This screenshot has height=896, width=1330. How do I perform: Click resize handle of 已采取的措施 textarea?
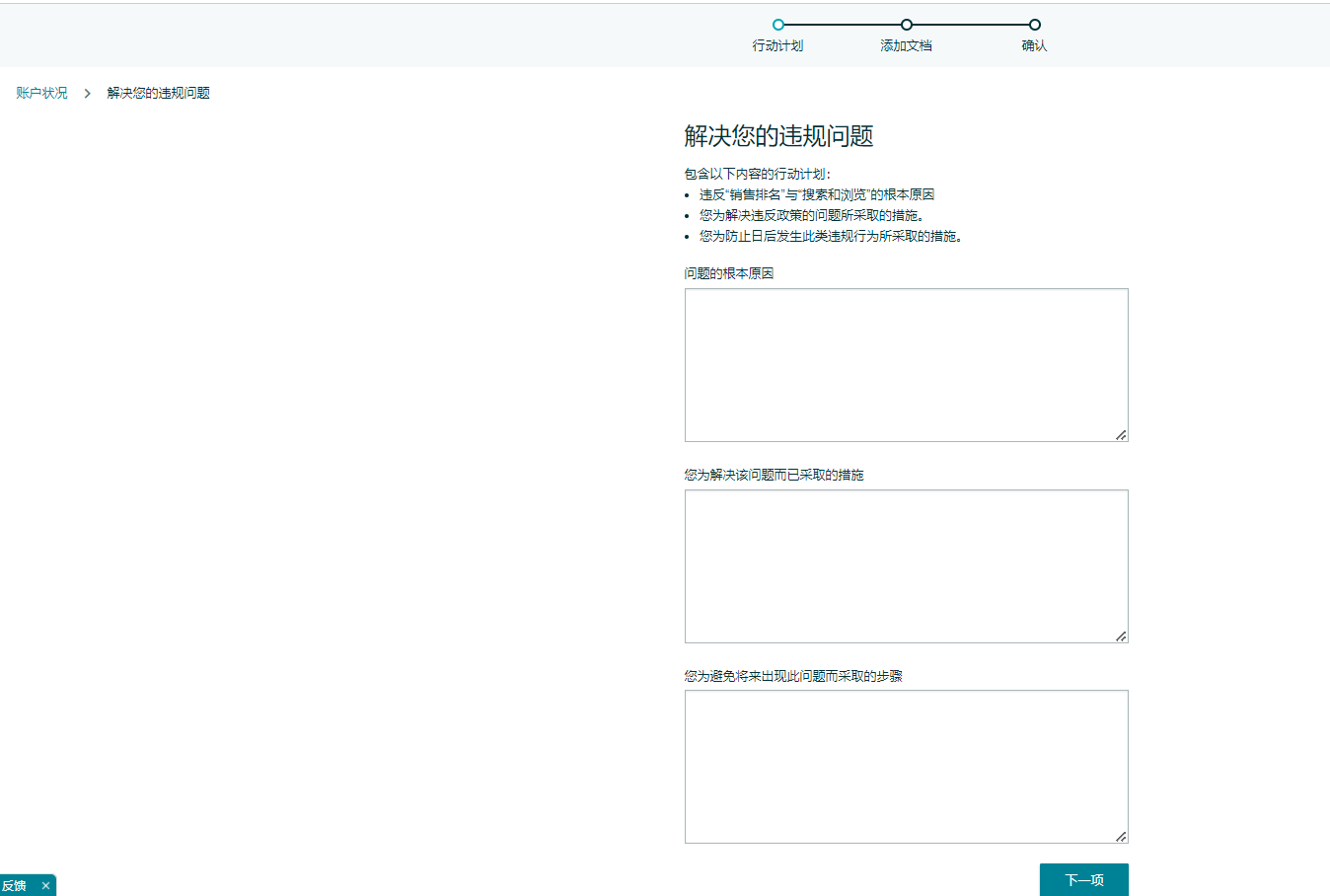pos(1121,636)
